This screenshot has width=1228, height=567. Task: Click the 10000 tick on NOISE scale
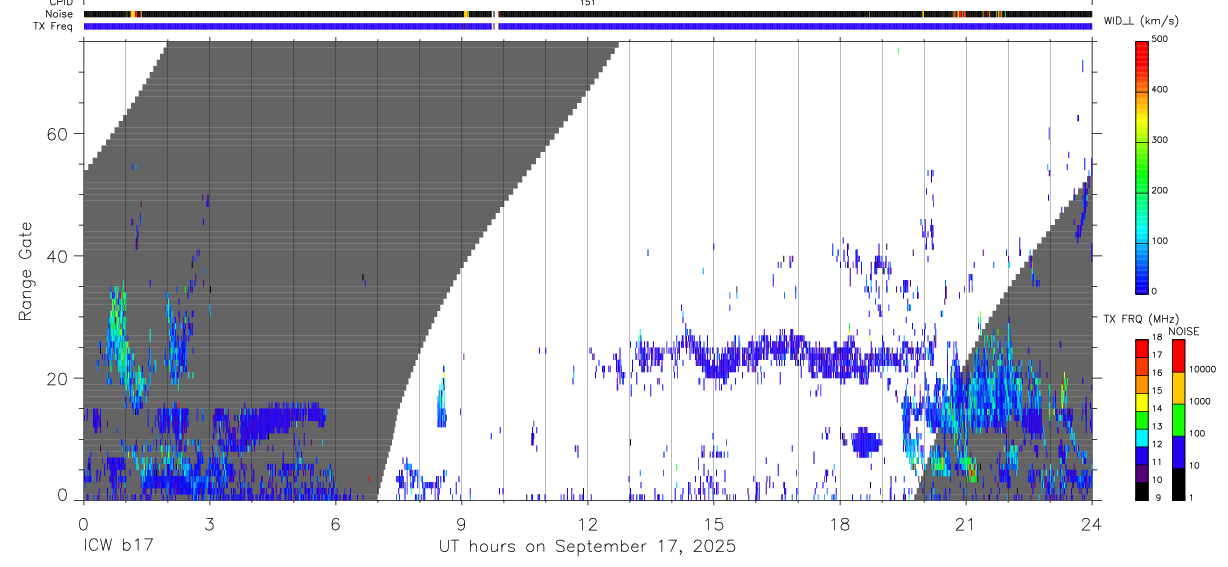(1204, 370)
